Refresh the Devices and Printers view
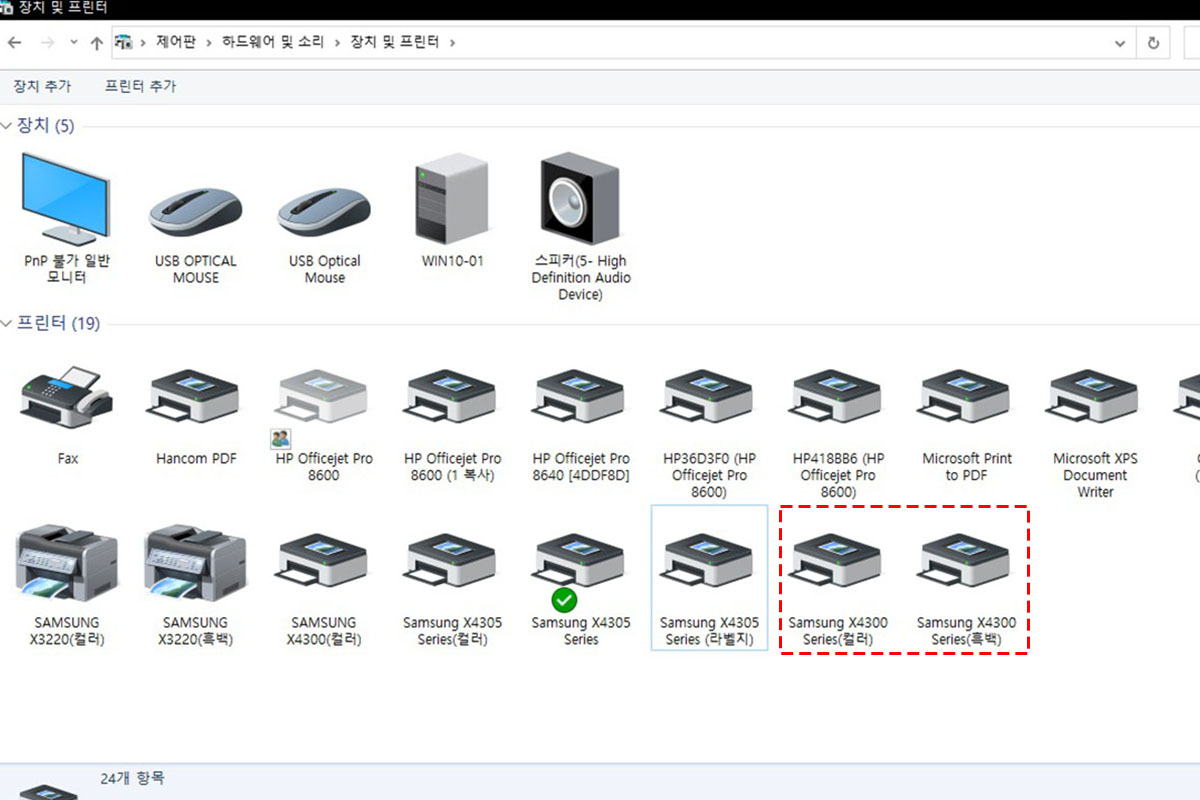 1153,43
